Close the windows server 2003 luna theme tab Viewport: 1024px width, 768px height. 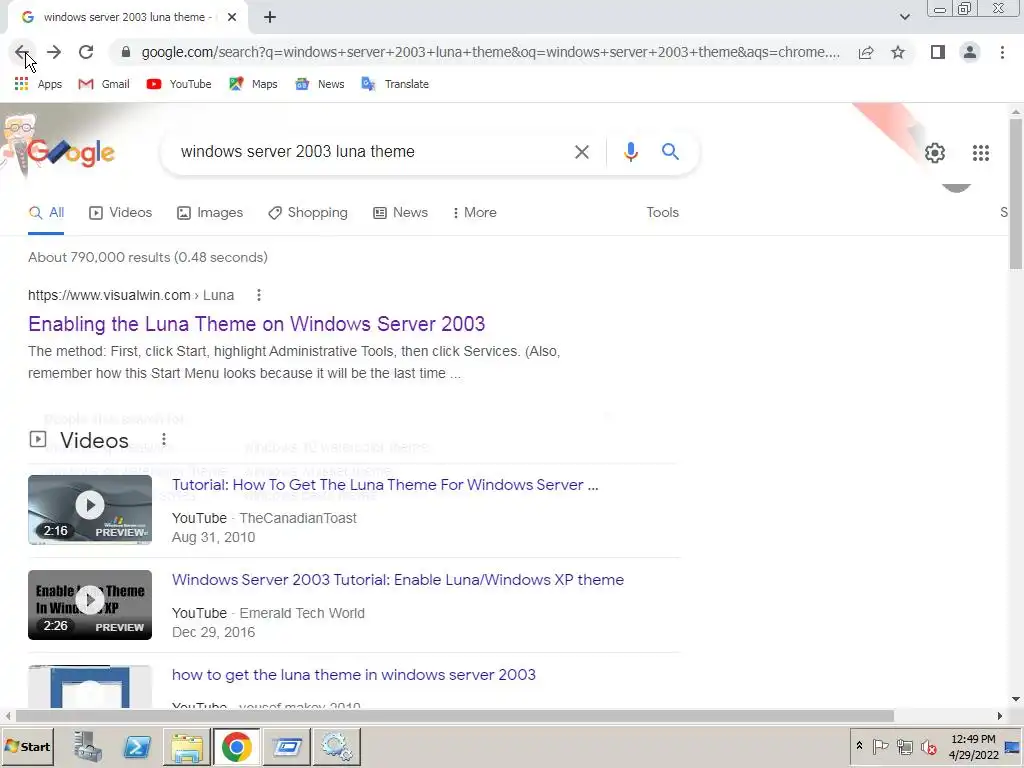pyautogui.click(x=232, y=18)
